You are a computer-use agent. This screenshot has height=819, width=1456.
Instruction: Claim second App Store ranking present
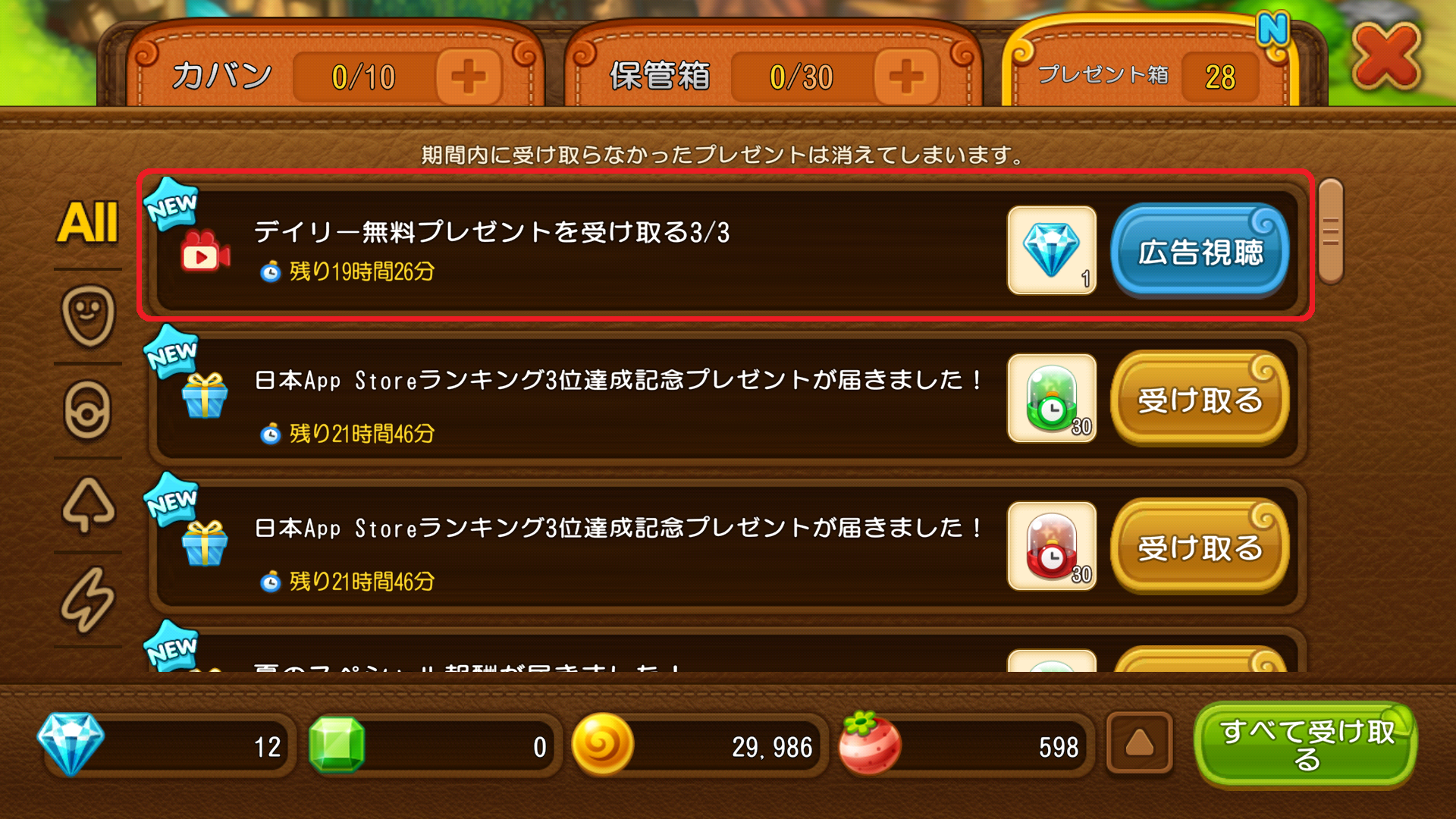pos(1200,546)
